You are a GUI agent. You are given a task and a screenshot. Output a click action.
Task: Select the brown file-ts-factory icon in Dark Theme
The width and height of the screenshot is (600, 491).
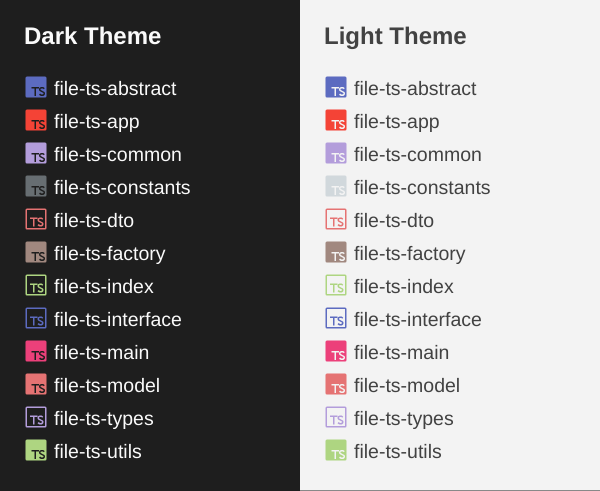36,252
